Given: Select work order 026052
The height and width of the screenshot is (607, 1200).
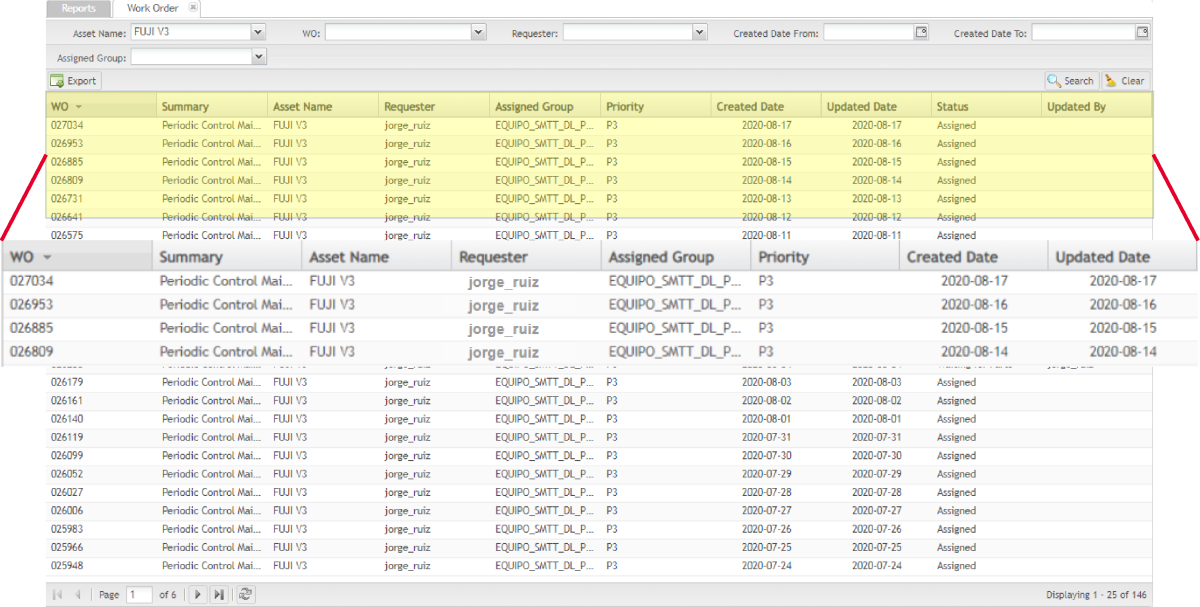Looking at the screenshot, I should [x=599, y=474].
